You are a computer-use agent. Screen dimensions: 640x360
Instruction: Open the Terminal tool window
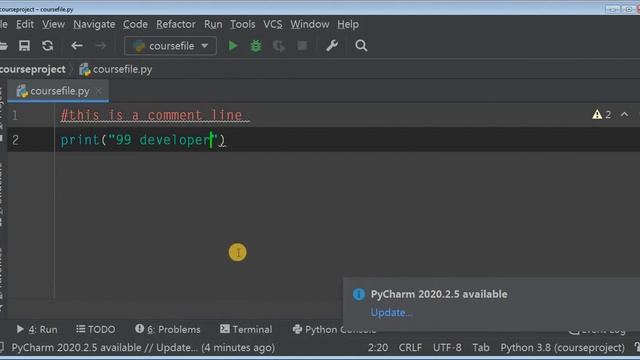[x=246, y=329]
